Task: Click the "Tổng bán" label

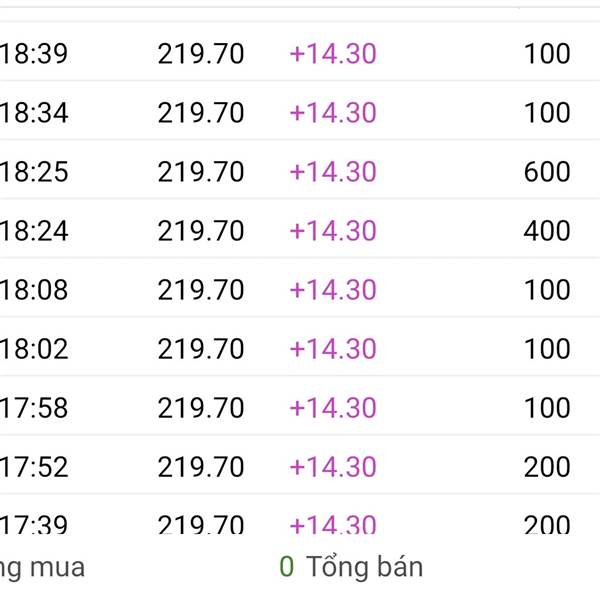Action: tap(364, 568)
